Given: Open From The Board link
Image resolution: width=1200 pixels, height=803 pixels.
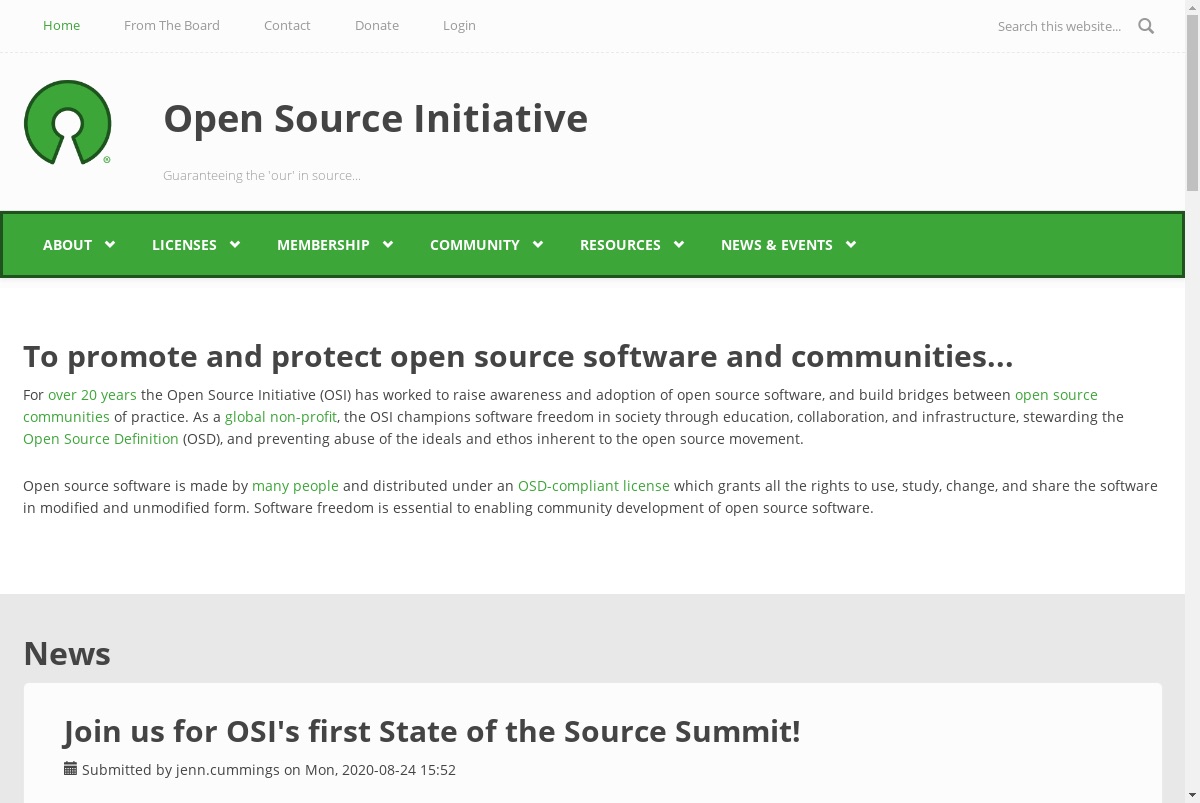Looking at the screenshot, I should (172, 25).
